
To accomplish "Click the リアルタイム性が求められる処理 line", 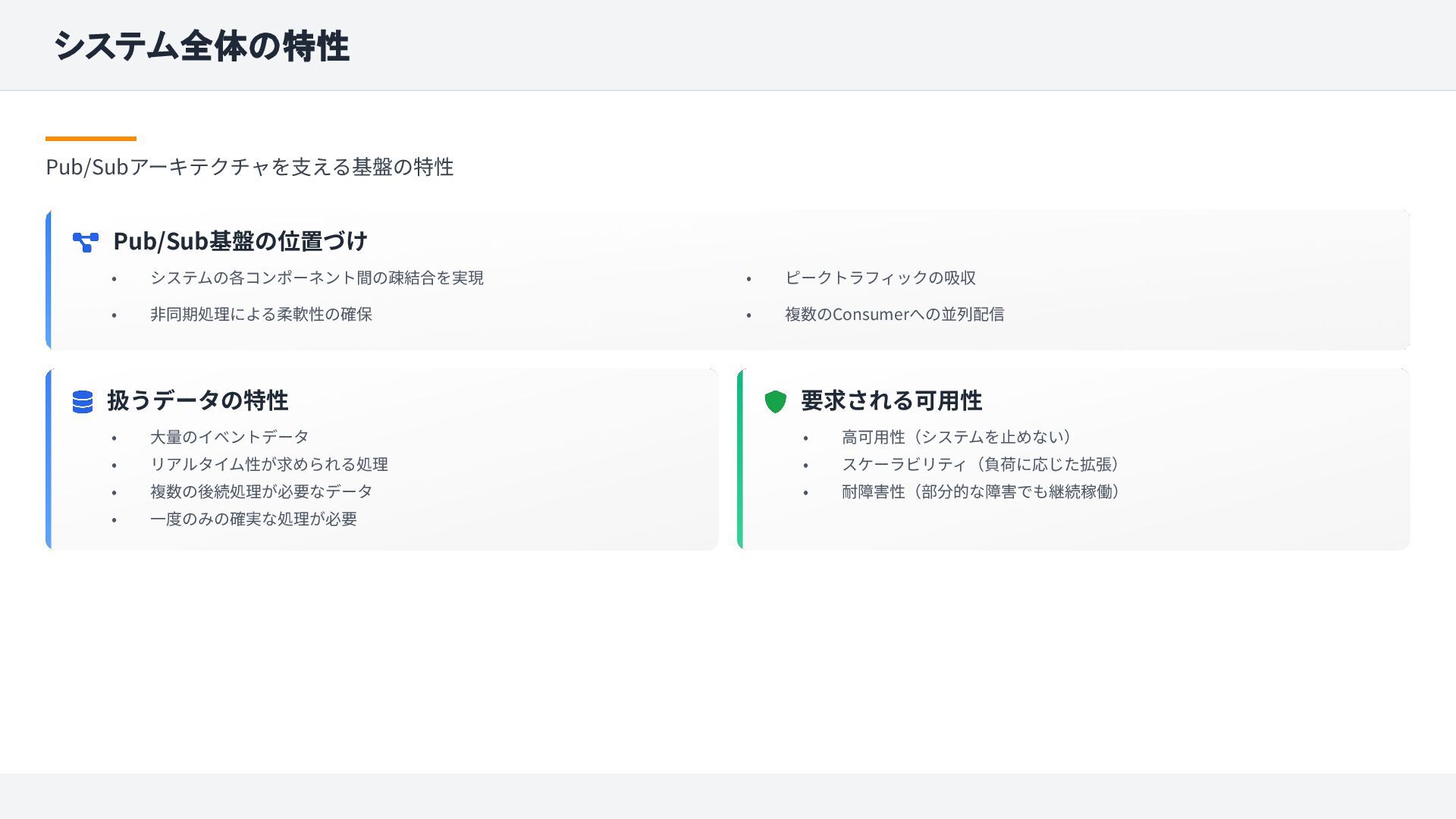I will pyautogui.click(x=268, y=465).
